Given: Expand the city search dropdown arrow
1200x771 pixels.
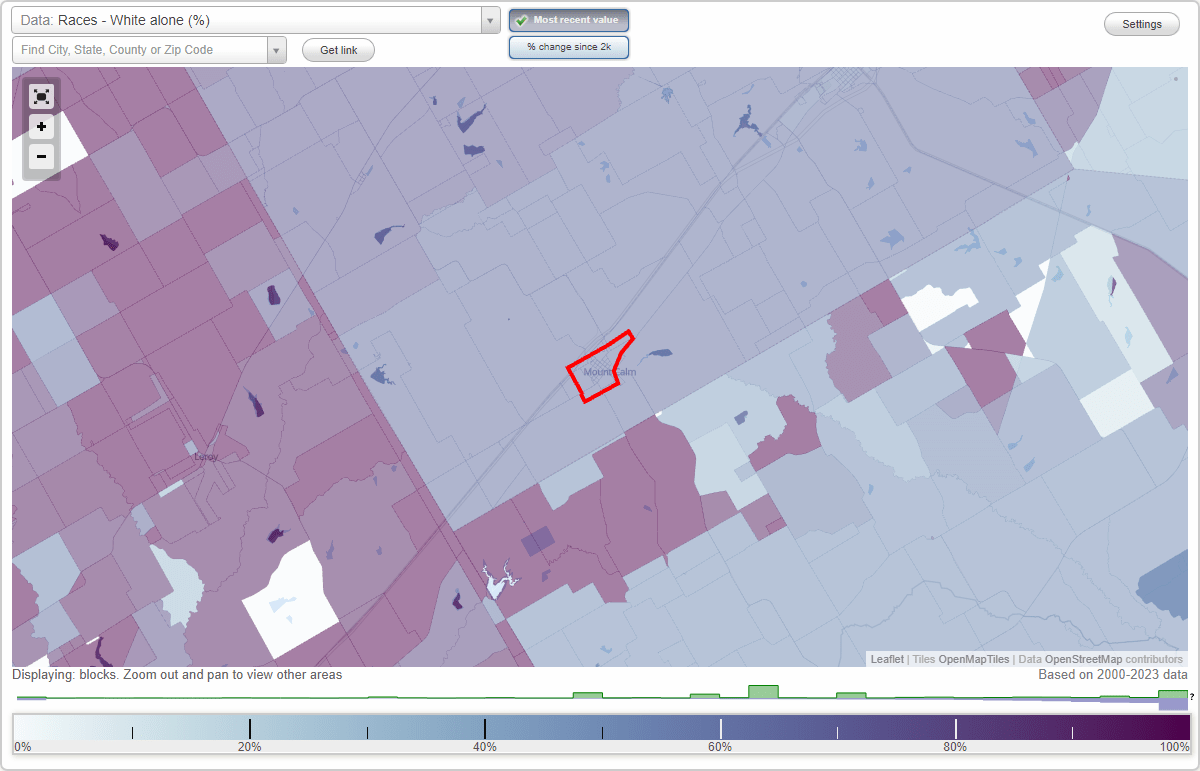Looking at the screenshot, I should 277,49.
